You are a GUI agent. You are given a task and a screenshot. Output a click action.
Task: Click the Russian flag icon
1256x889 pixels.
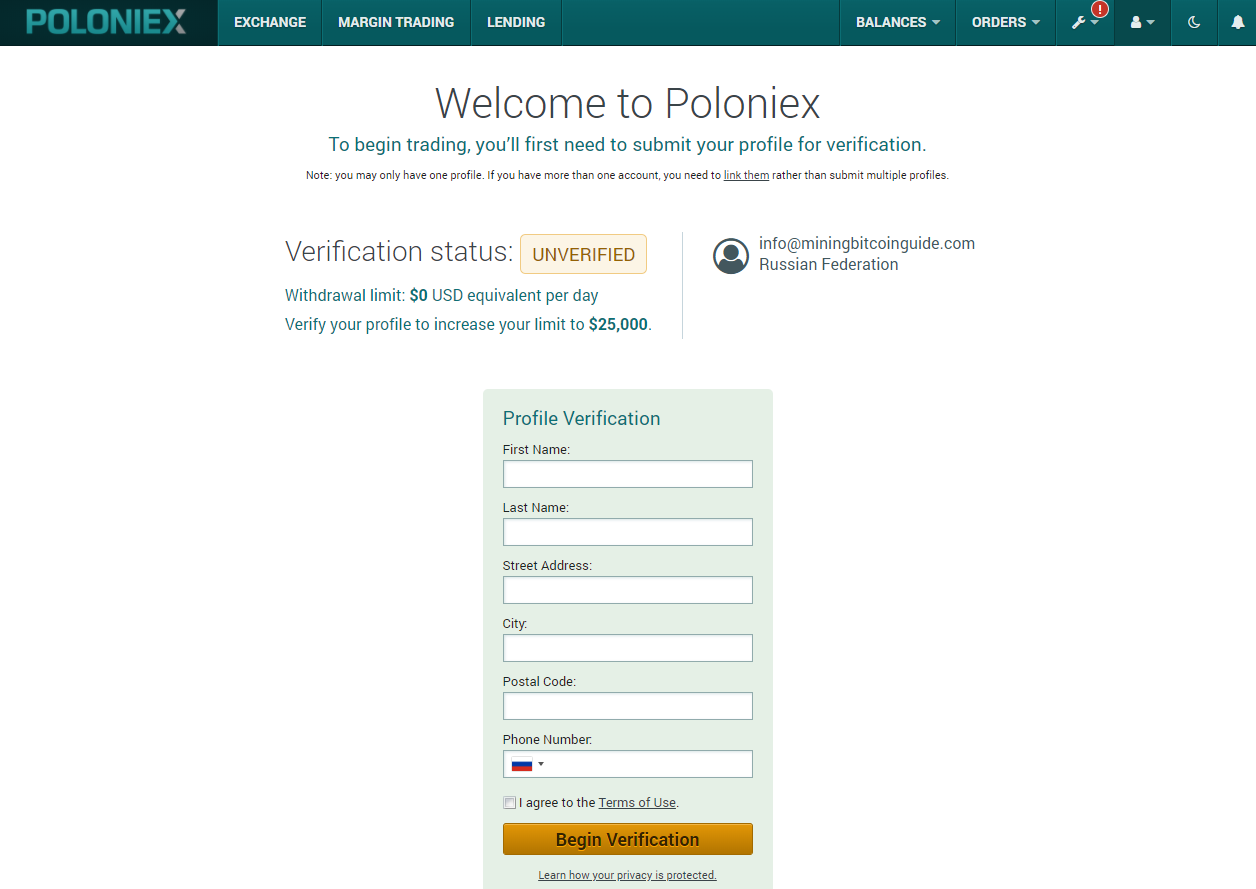click(522, 765)
